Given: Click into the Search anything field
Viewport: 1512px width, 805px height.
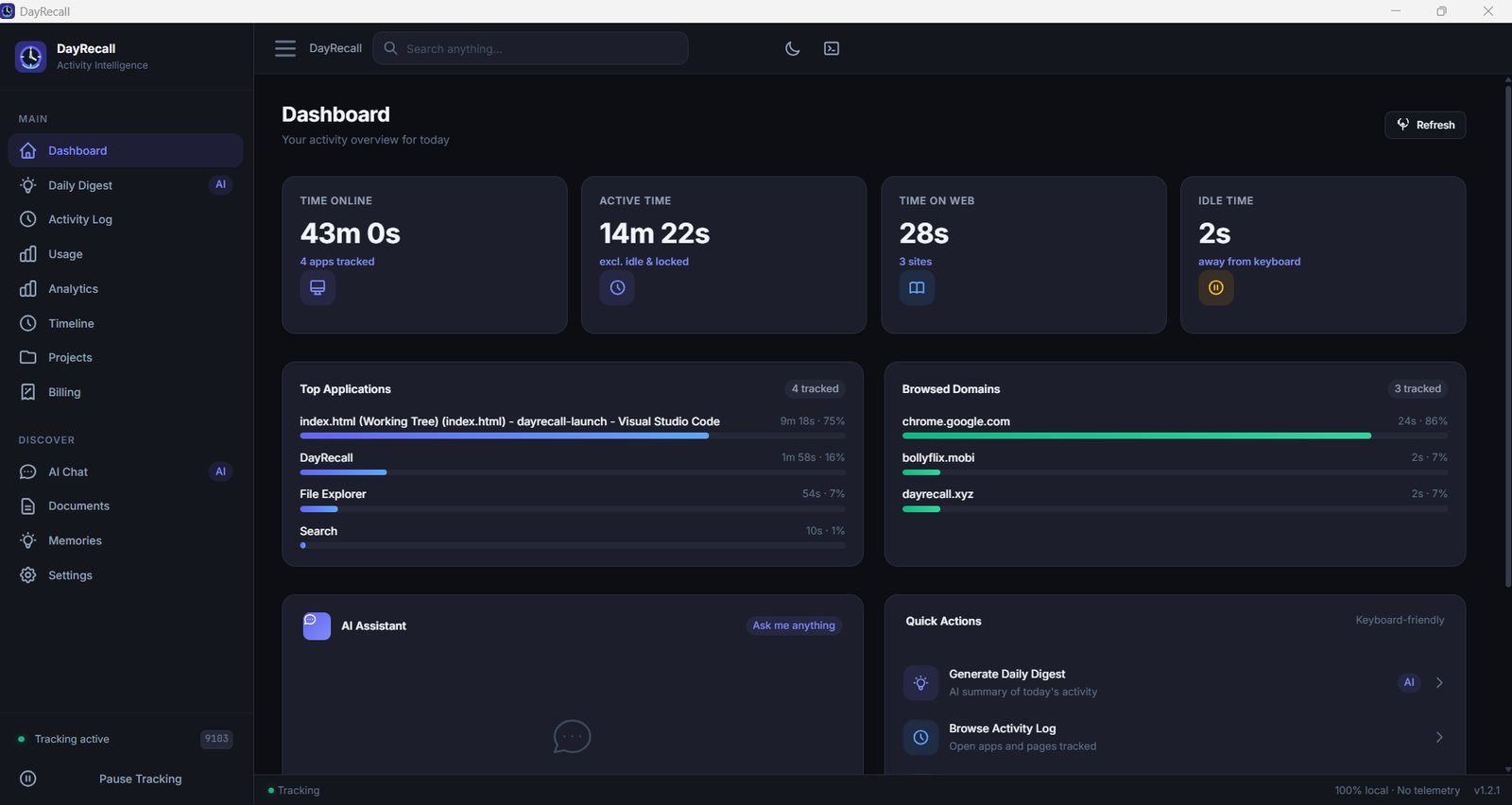Looking at the screenshot, I should pos(531,48).
